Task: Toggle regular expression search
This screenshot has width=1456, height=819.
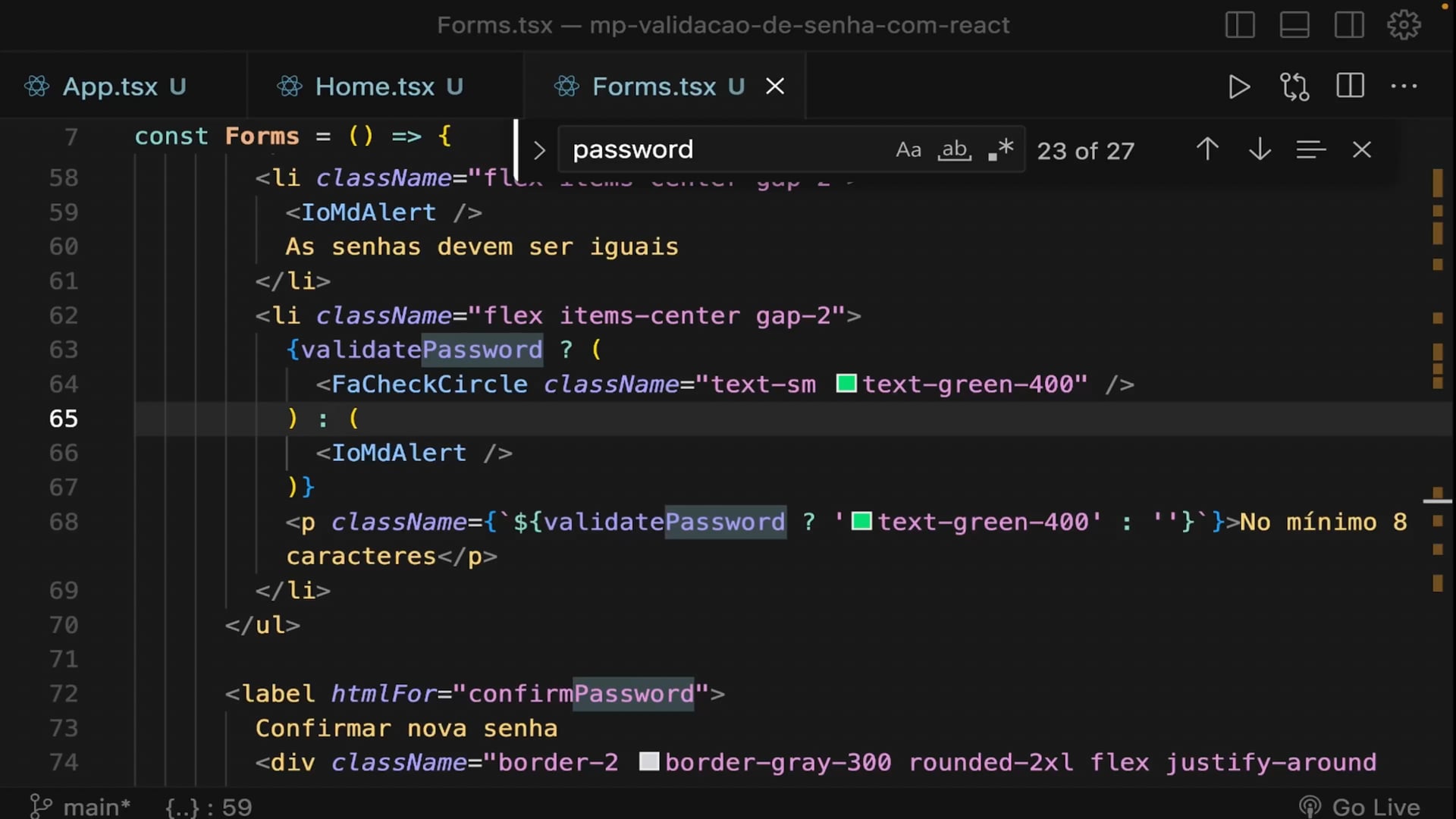Action: [1001, 149]
